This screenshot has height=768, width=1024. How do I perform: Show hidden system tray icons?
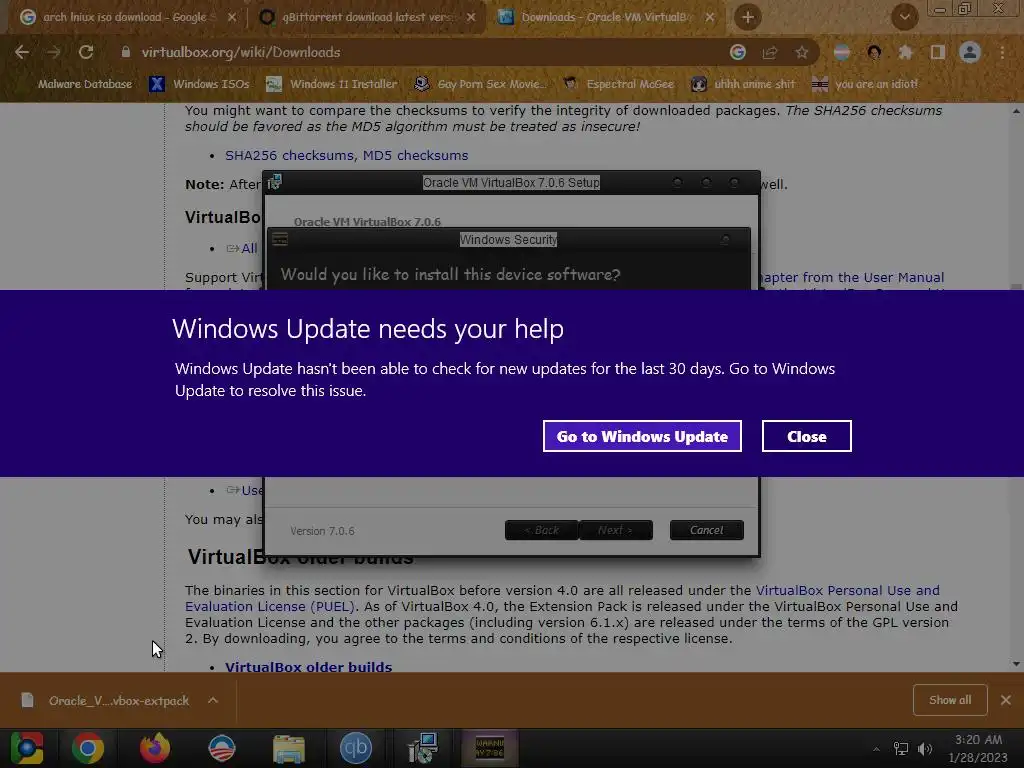pyautogui.click(x=876, y=748)
